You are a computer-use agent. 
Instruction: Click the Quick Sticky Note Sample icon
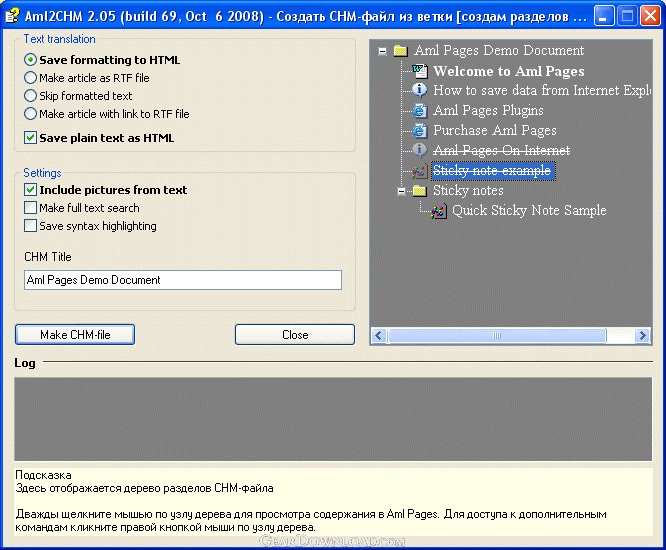438,211
